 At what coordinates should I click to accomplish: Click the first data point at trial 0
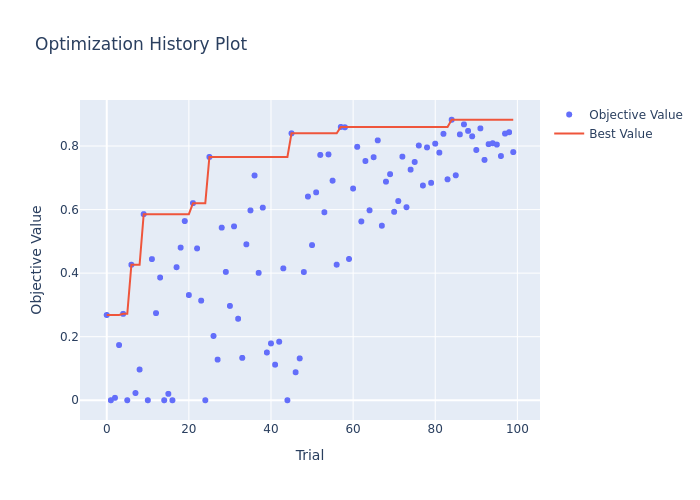[x=106, y=315]
